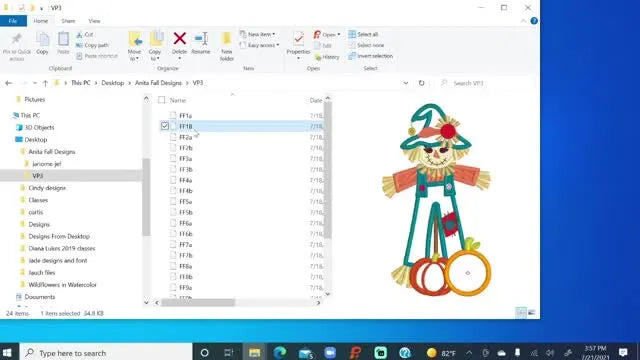Go back with the back arrow

click(9, 83)
